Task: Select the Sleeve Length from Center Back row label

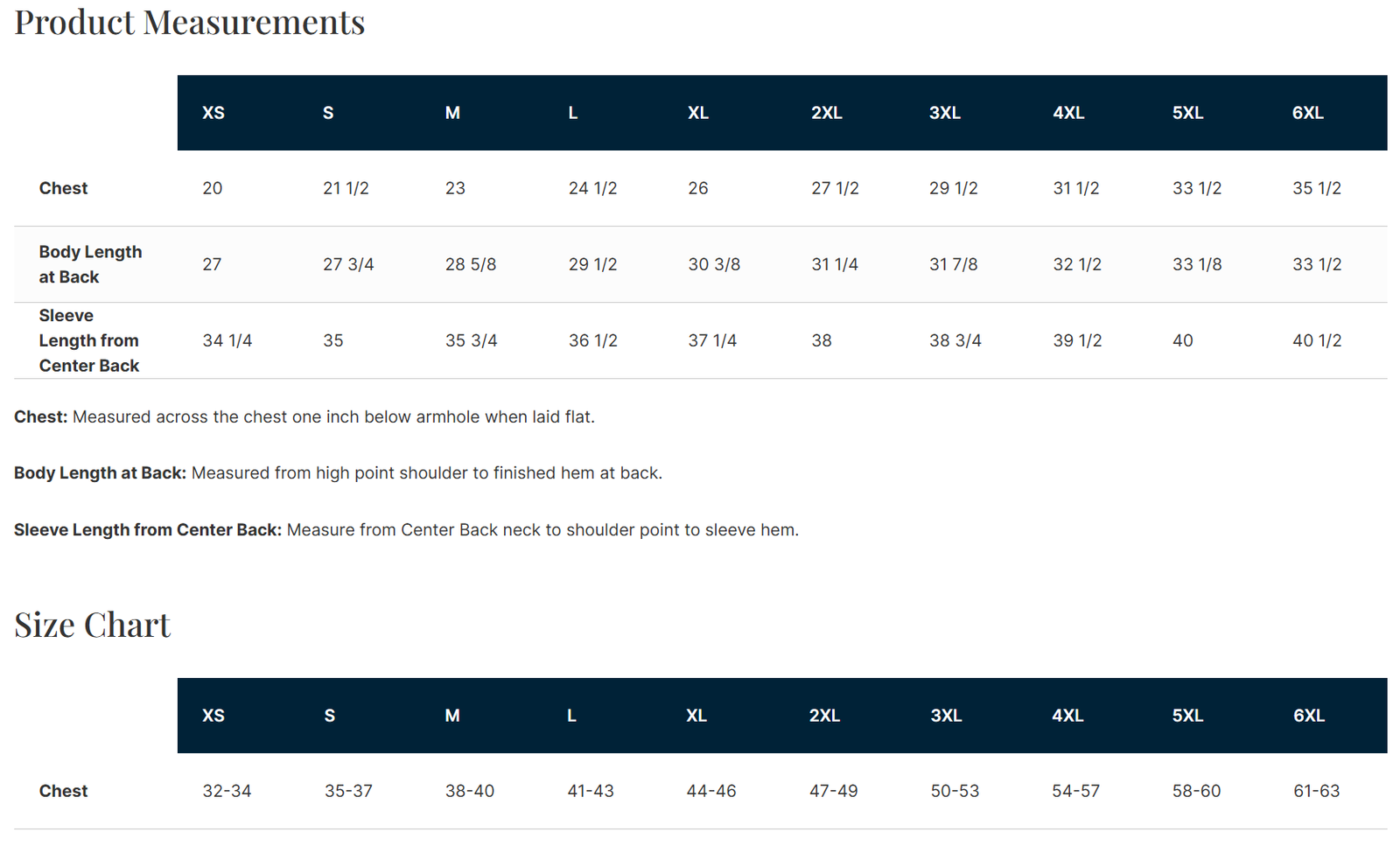Action: [x=88, y=340]
